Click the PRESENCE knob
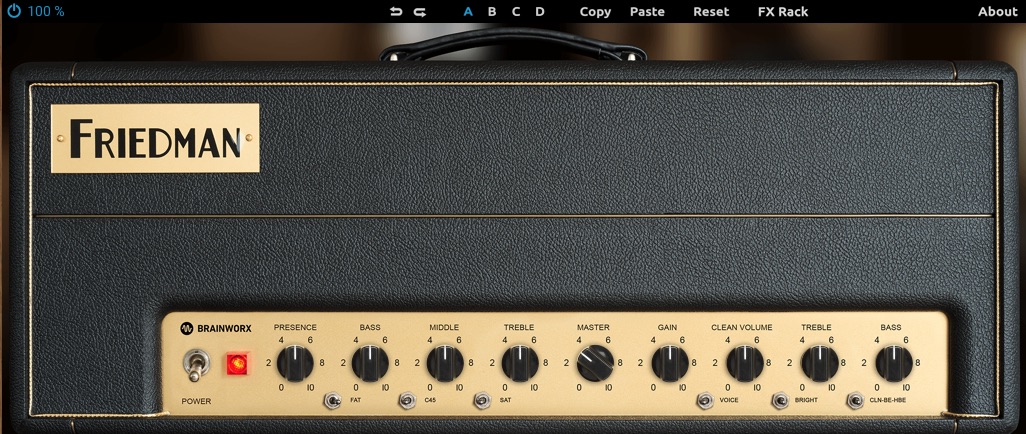Image resolution: width=1026 pixels, height=434 pixels. [x=295, y=363]
